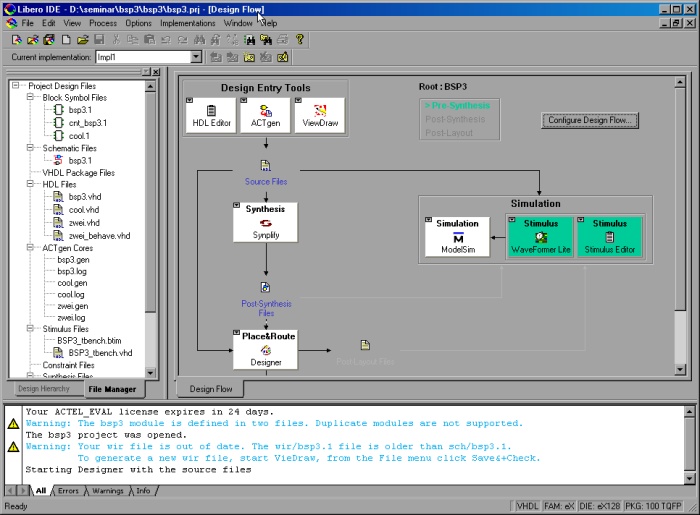Click the New Project toolbar icon
Viewport: 700px width, 515px height.
[17, 40]
